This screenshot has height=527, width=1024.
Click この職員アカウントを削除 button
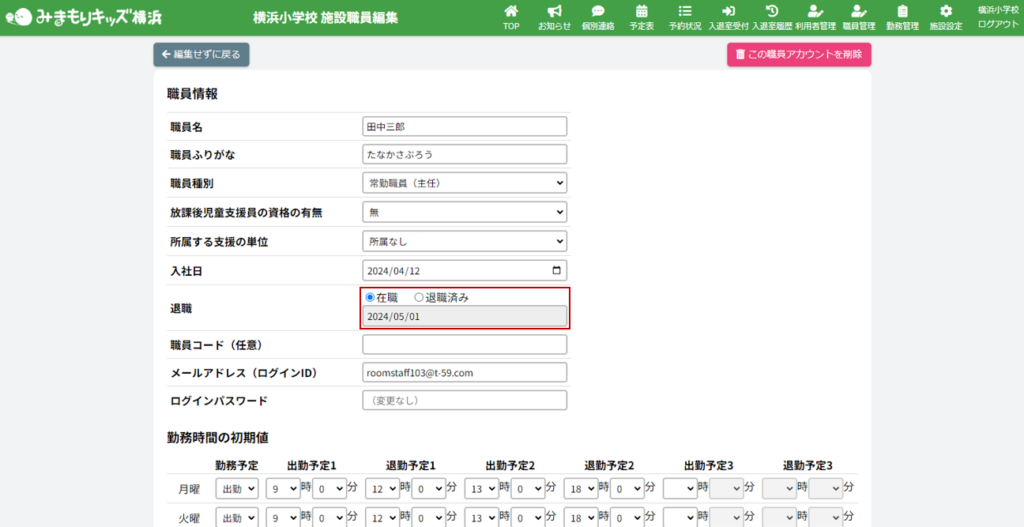(798, 55)
